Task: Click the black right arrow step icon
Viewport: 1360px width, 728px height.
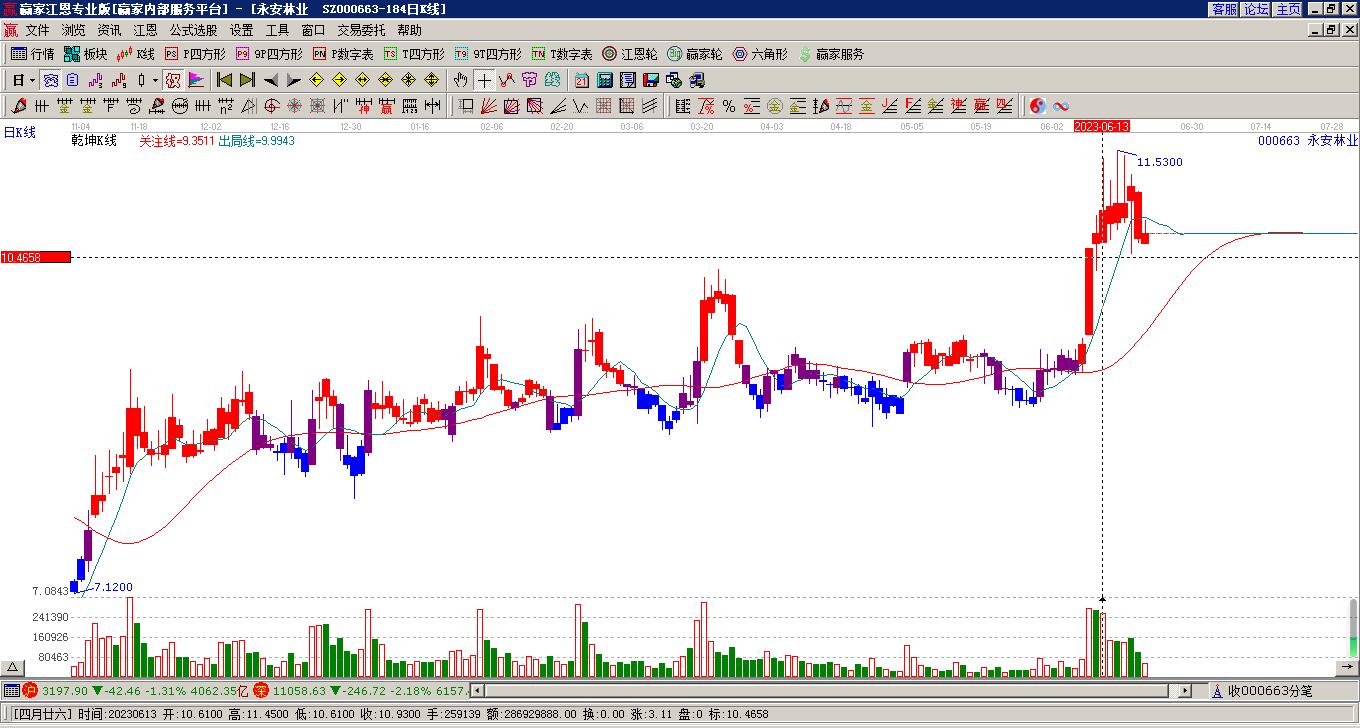Action: (x=293, y=80)
